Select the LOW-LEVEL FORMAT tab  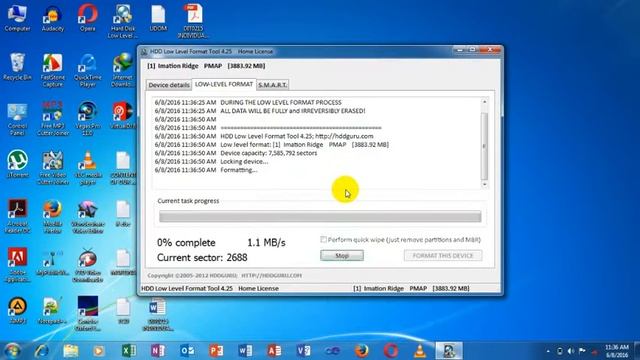224,84
